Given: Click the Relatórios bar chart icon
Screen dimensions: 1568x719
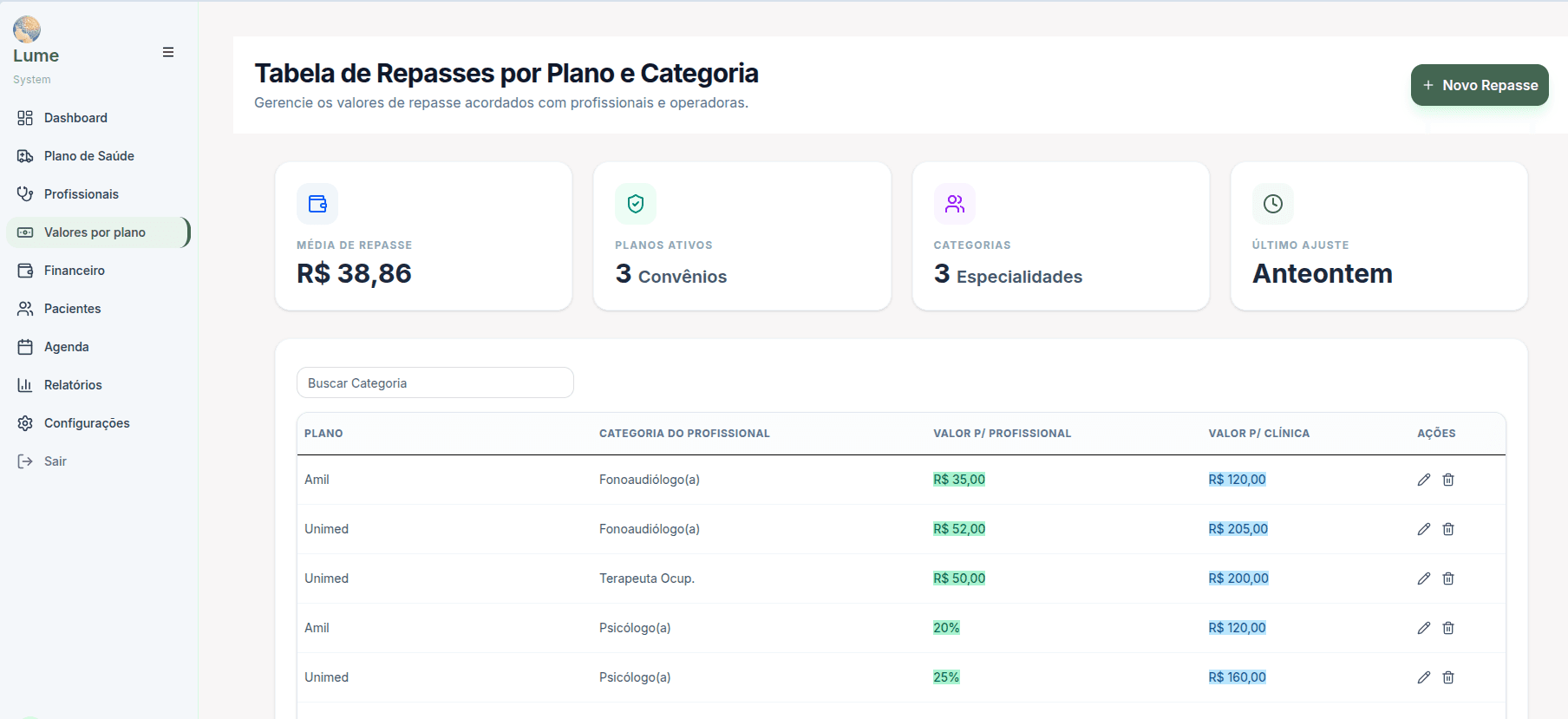Looking at the screenshot, I should 25,385.
